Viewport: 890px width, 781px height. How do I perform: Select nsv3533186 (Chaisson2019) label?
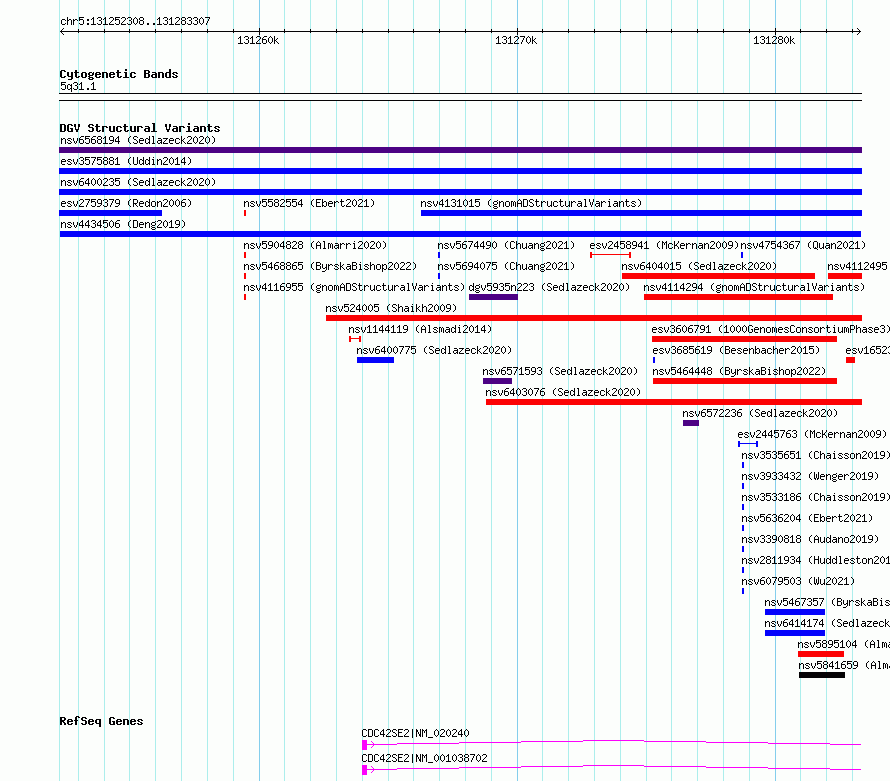click(816, 497)
